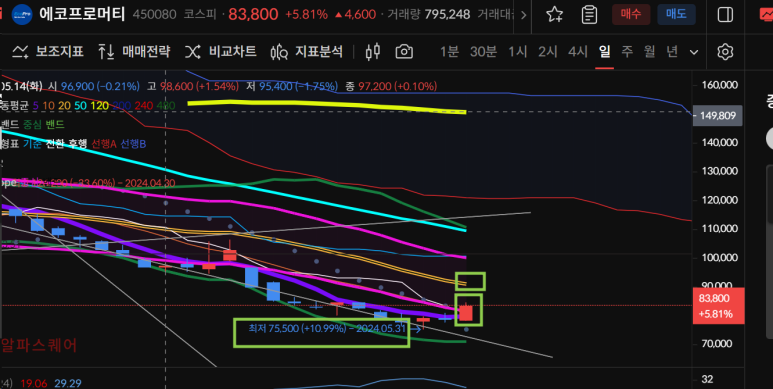773x389 pixels.
Task: Click the 100,000 price axis label
Action: click(x=720, y=257)
